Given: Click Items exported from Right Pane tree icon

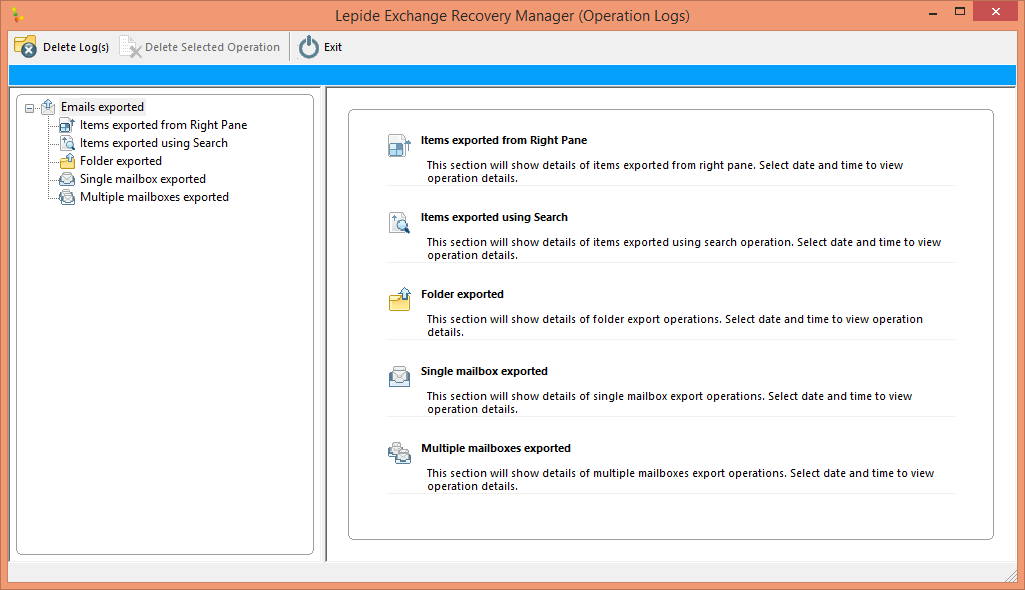Looking at the screenshot, I should click(x=67, y=125).
